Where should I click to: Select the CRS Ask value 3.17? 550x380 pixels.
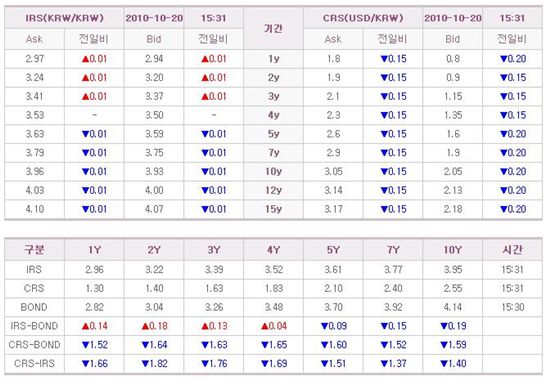click(x=333, y=209)
